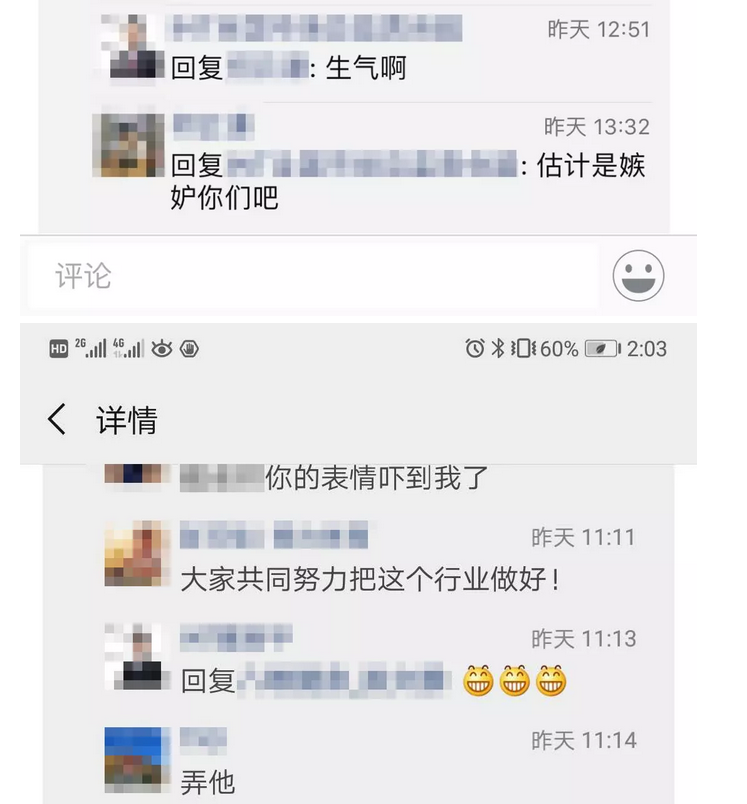Tap the Bluetooth icon in status bar
Viewport: 747px width, 804px height.
click(x=497, y=349)
